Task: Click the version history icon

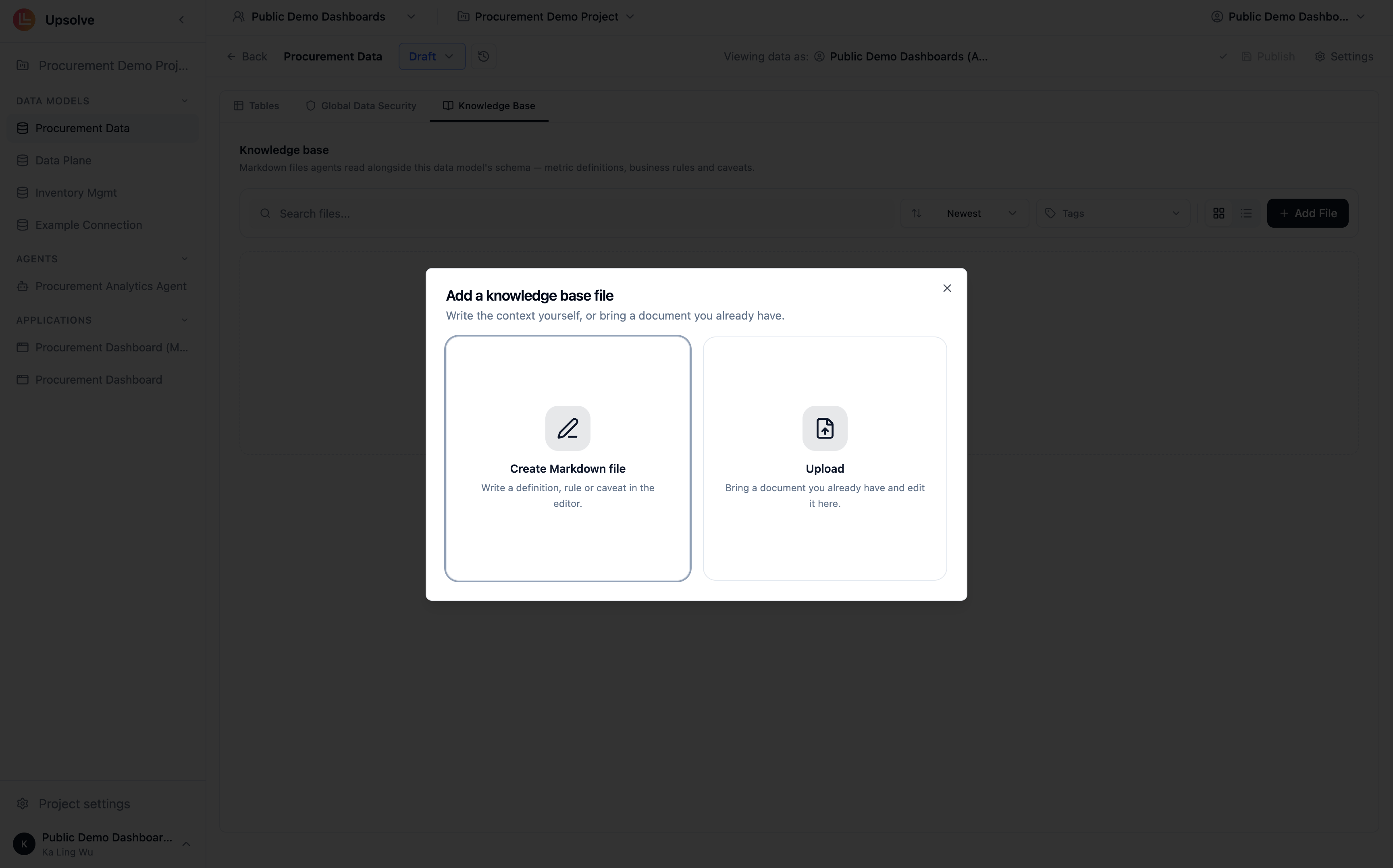Action: click(483, 56)
